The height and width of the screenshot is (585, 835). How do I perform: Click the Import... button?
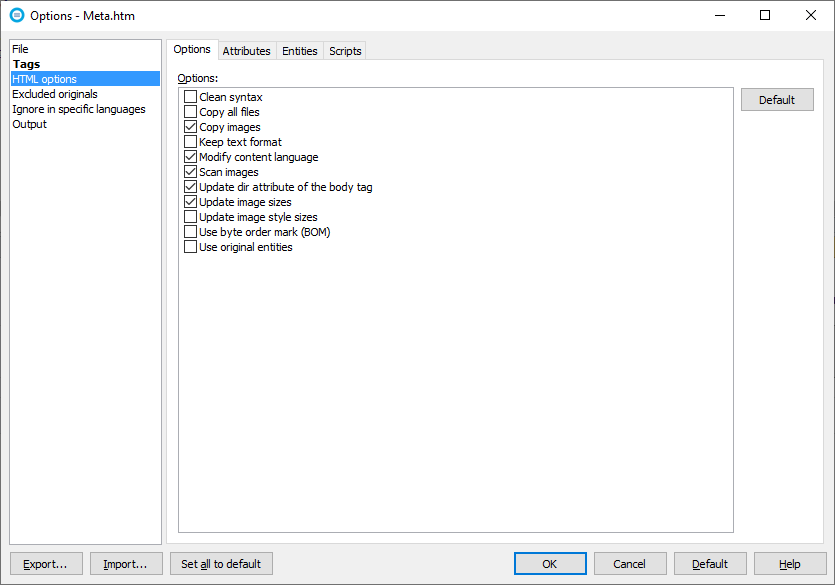pyautogui.click(x=126, y=564)
